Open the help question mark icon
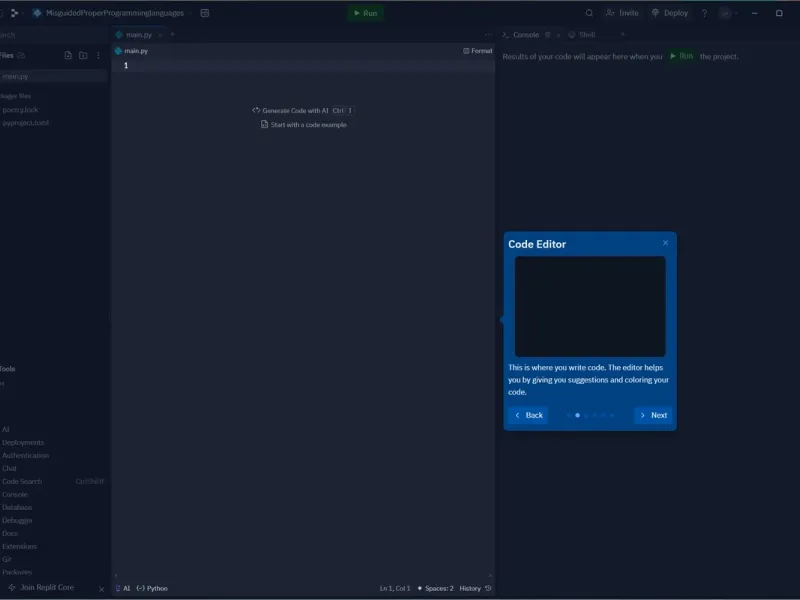The width and height of the screenshot is (800, 600). click(x=704, y=13)
